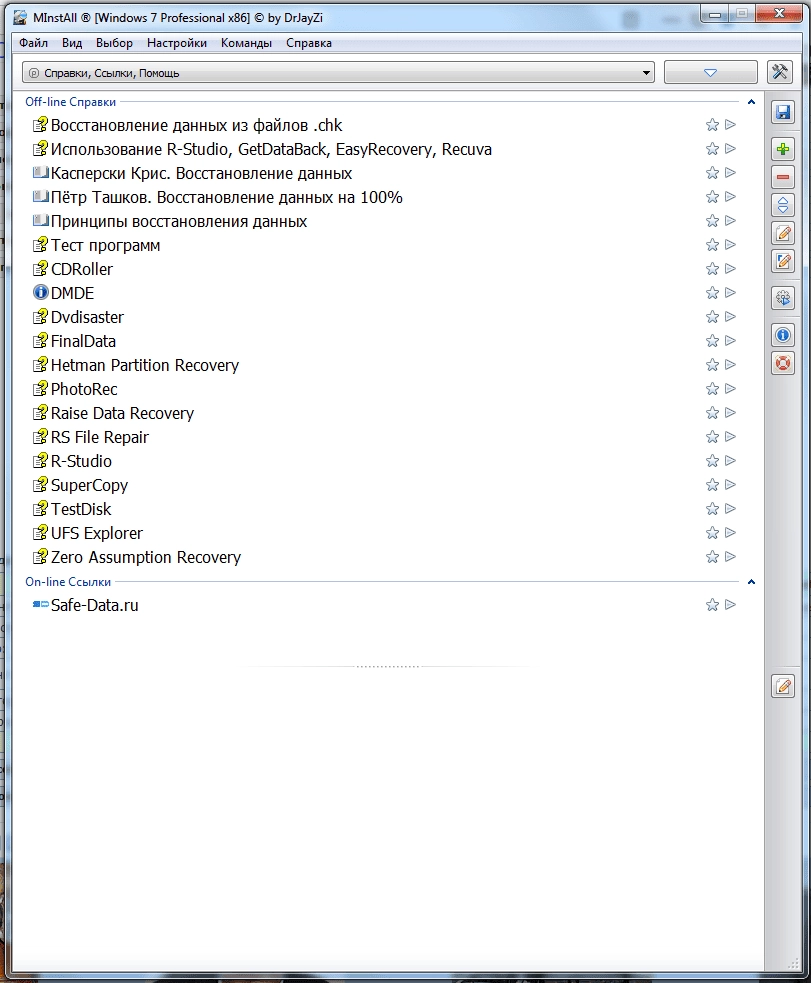Image resolution: width=811 pixels, height=983 pixels.
Task: Click the blue info icon beside DMDE
Action: [x=40, y=292]
